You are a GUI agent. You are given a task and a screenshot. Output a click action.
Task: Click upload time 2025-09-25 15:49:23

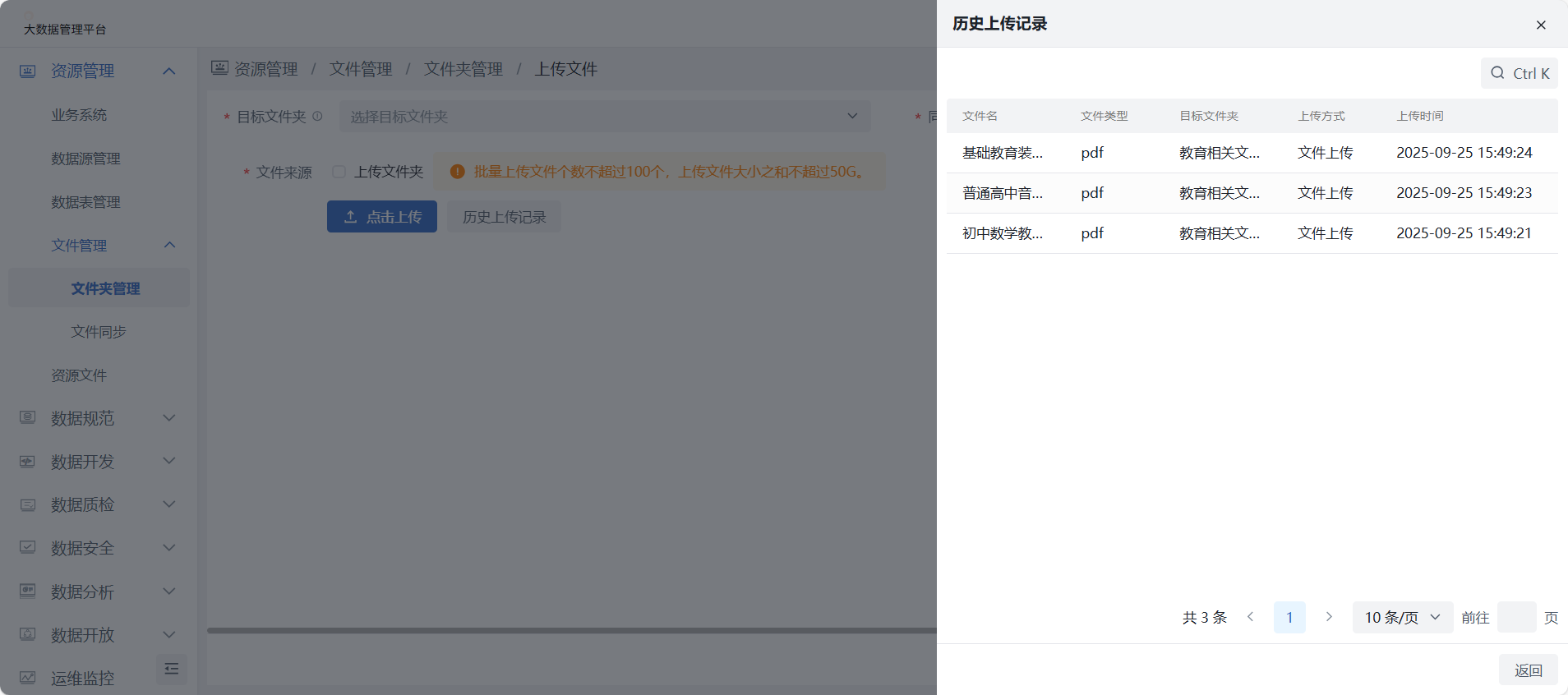(x=1464, y=193)
